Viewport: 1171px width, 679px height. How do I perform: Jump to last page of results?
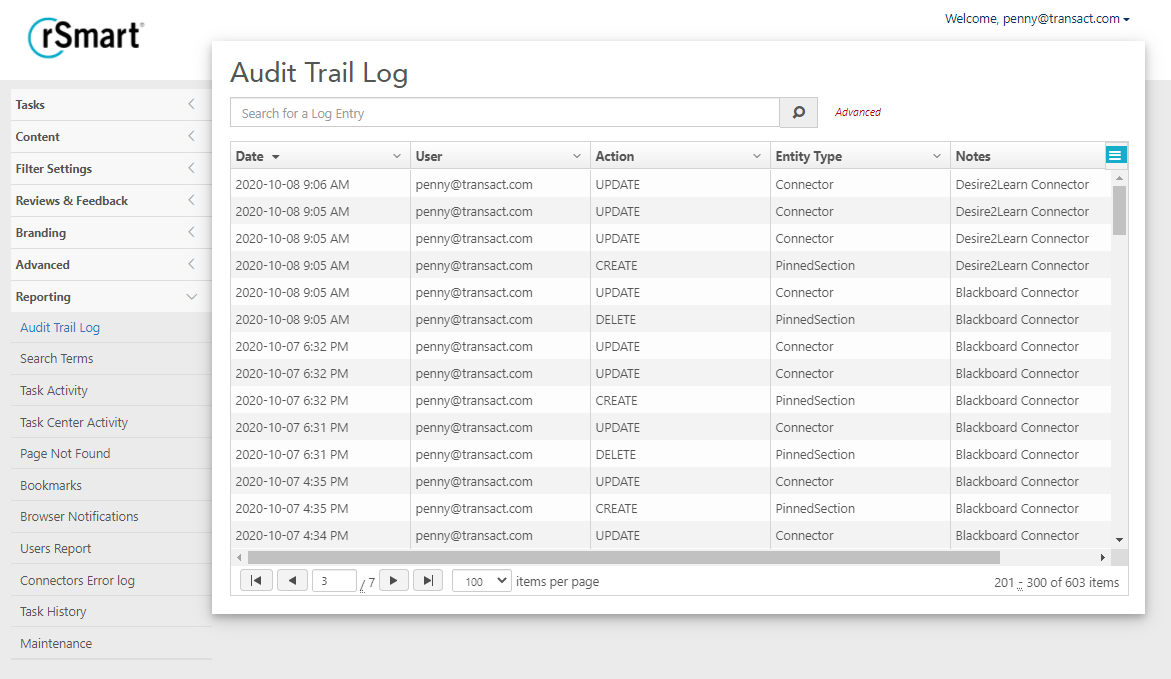(428, 581)
